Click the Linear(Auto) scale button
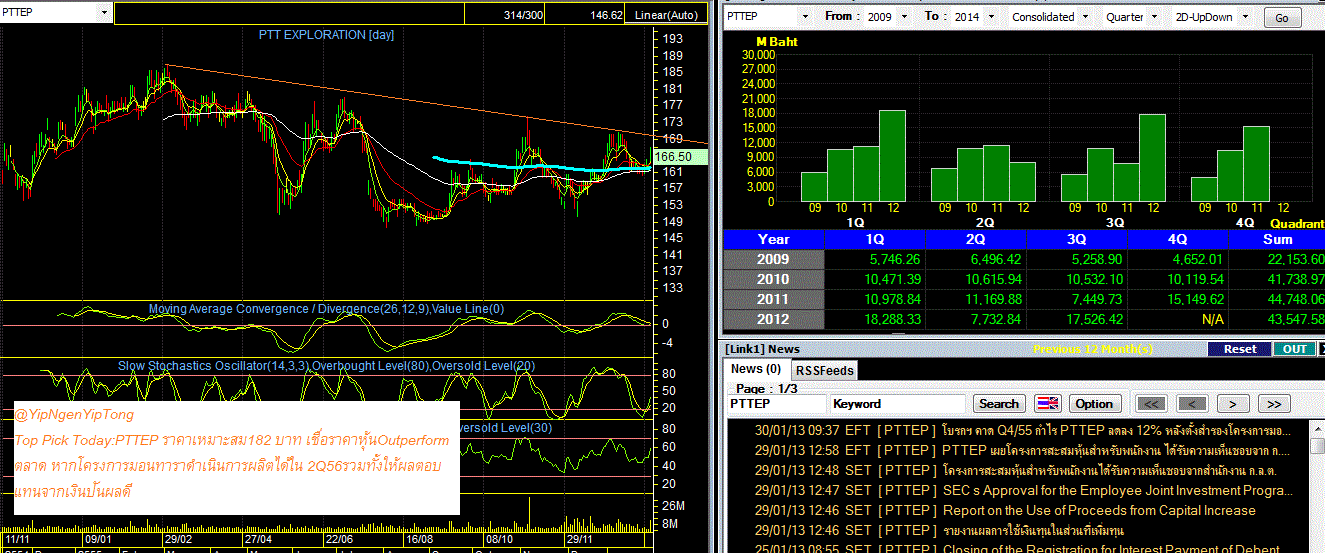Screen dimensions: 1325x553 coord(667,15)
